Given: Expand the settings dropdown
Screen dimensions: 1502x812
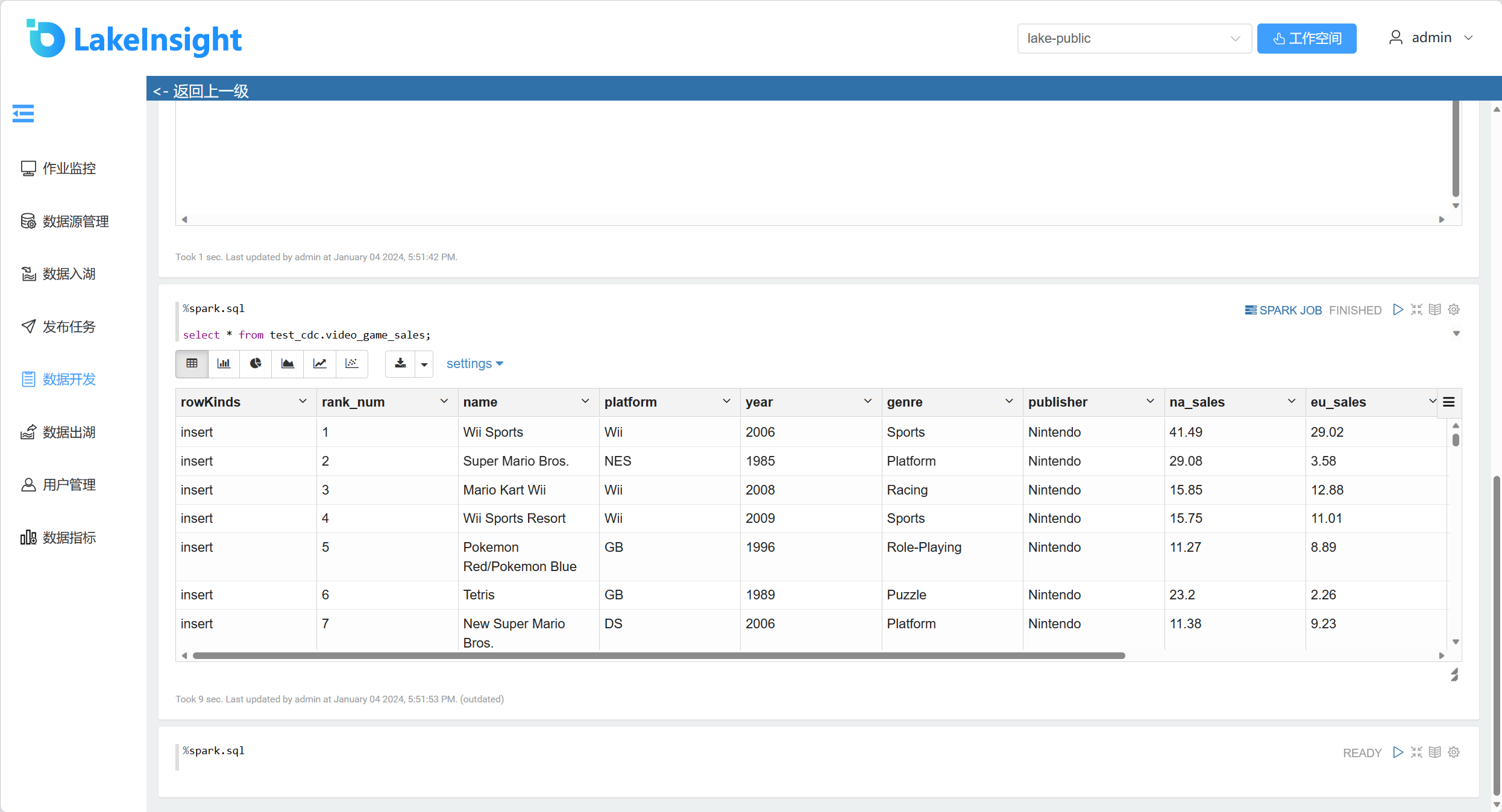Looking at the screenshot, I should pyautogui.click(x=475, y=364).
